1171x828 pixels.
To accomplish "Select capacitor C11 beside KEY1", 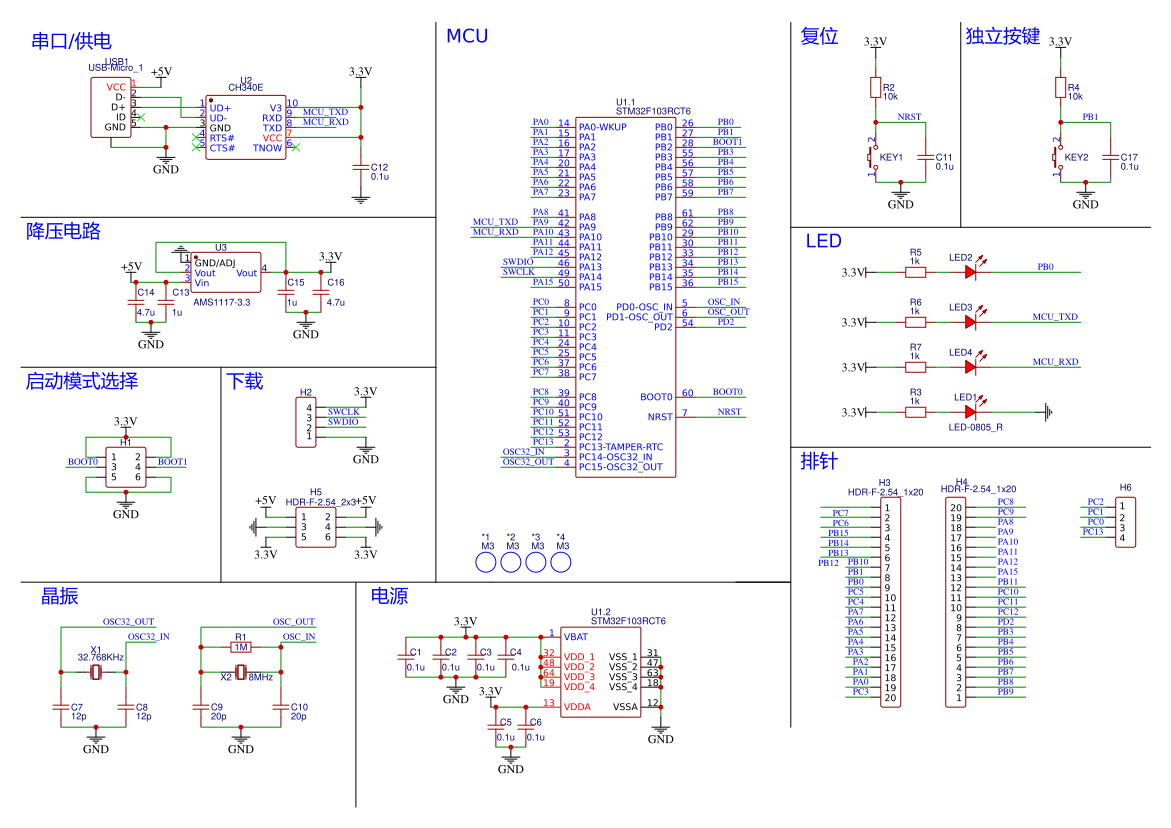I will coord(926,158).
